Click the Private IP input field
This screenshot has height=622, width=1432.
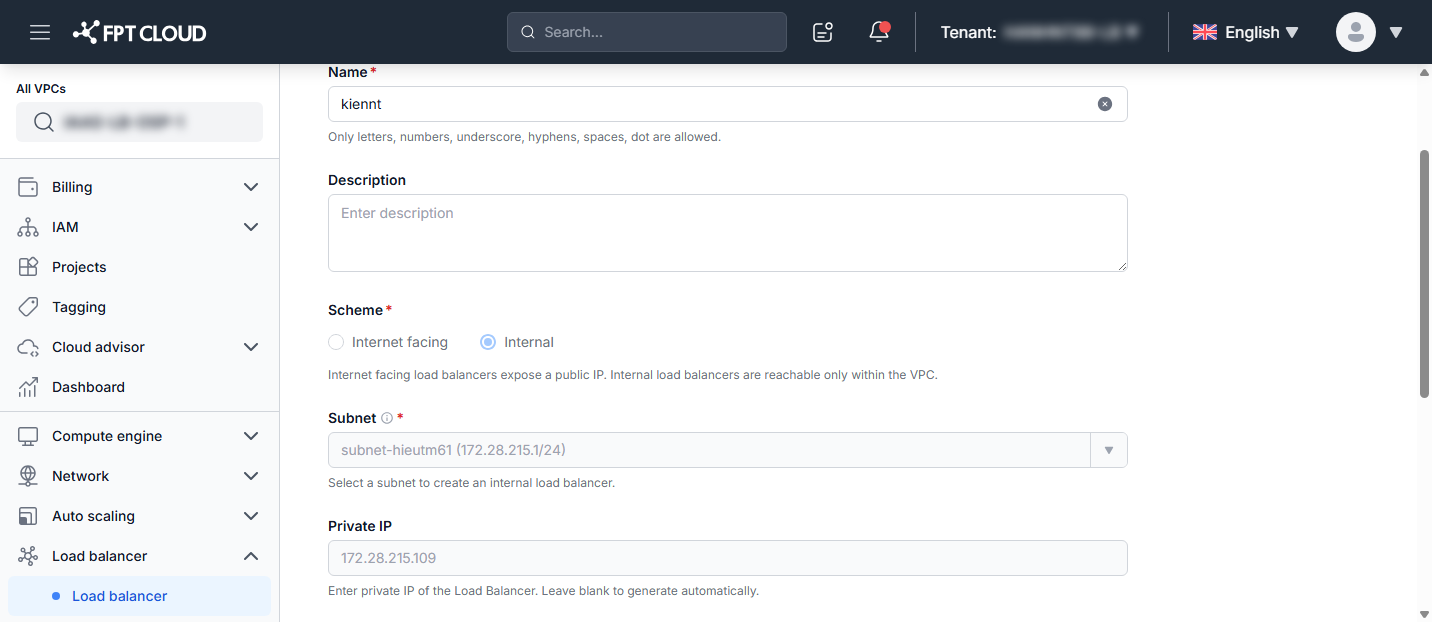[727, 558]
